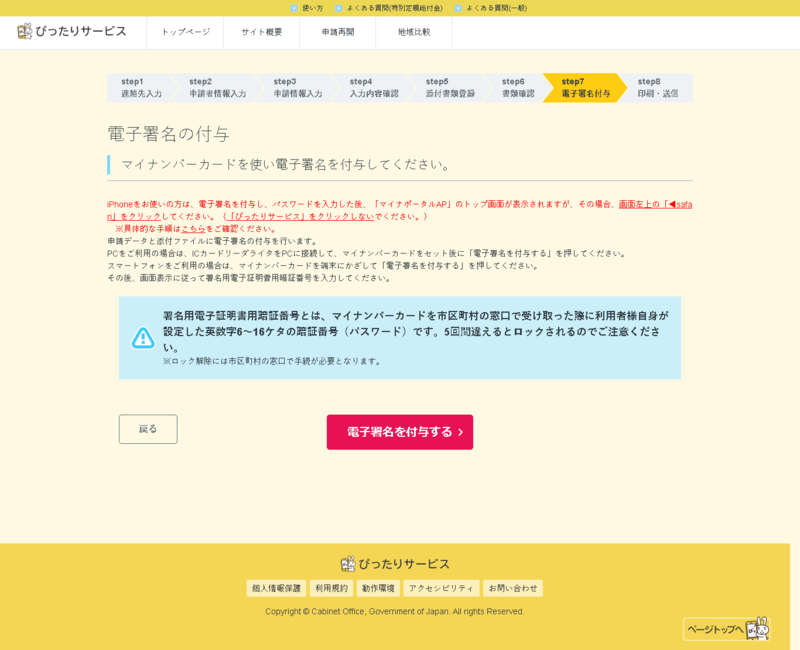The image size is (800, 650).
Task: Select step5 添付書類登録 in the progress bar
Action: (450, 88)
